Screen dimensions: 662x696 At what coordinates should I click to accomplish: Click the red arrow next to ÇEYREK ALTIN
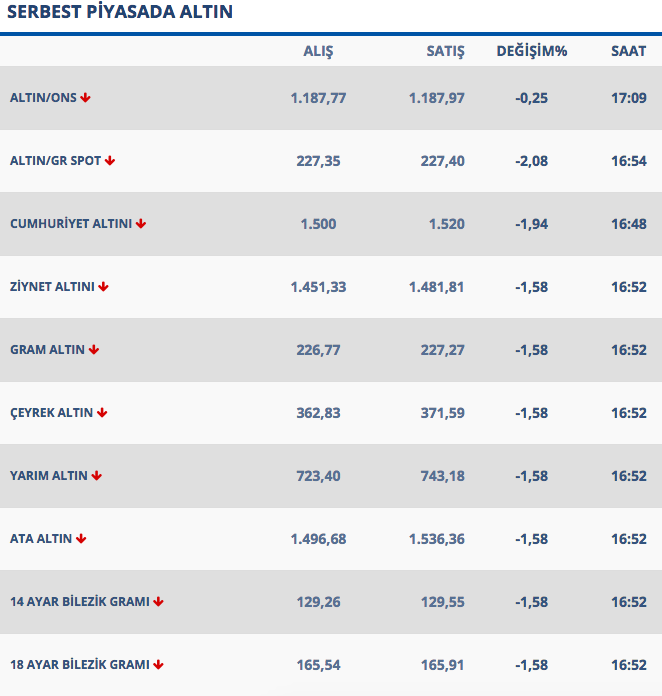102,413
